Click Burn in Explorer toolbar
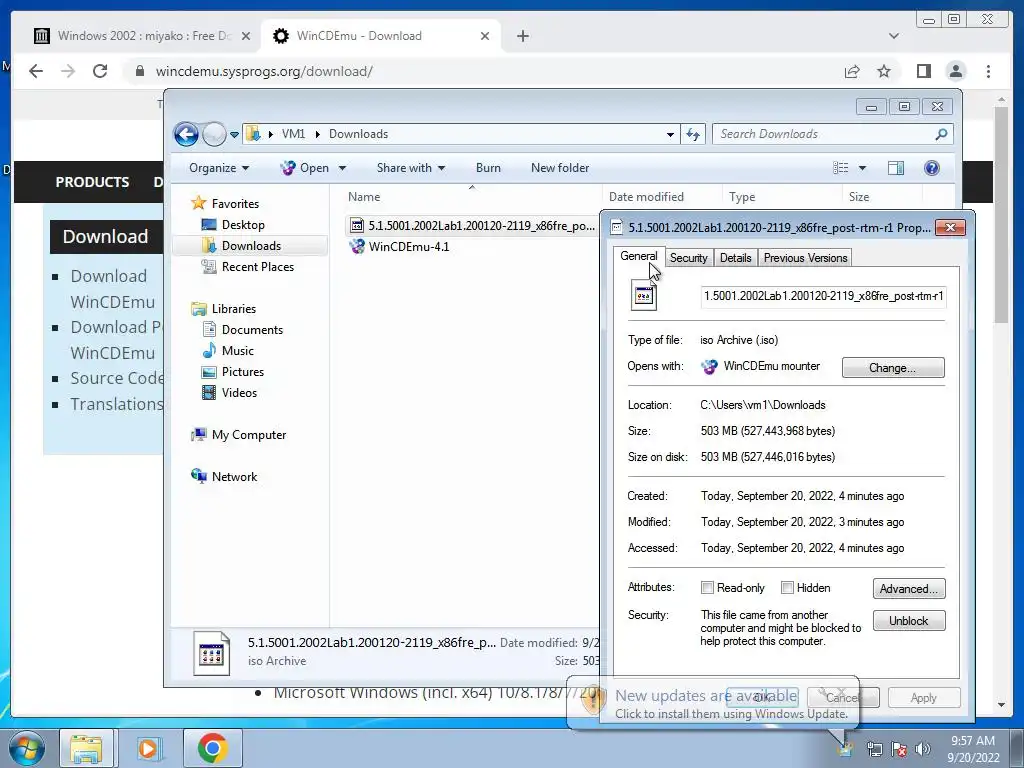 coord(488,168)
